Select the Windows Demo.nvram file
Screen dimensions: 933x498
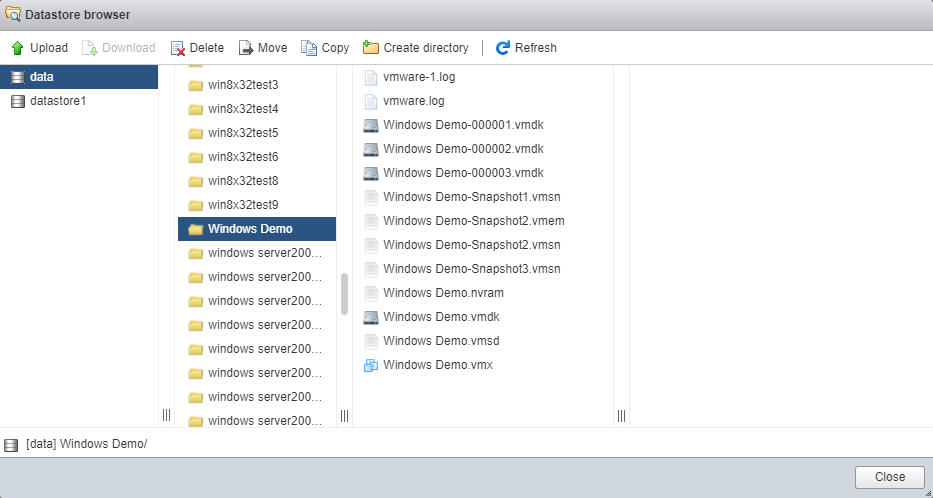(x=443, y=293)
